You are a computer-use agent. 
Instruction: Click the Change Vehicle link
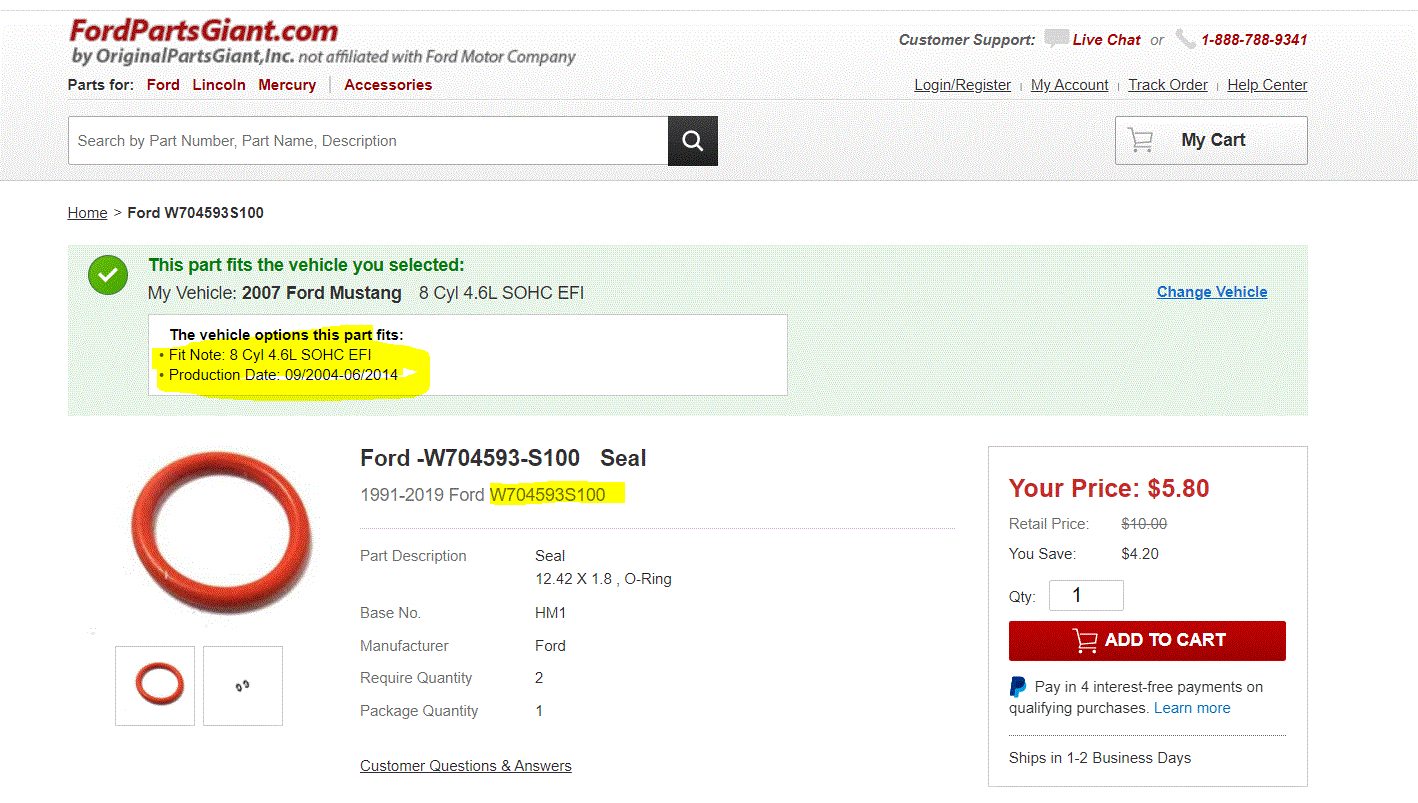pyautogui.click(x=1212, y=292)
